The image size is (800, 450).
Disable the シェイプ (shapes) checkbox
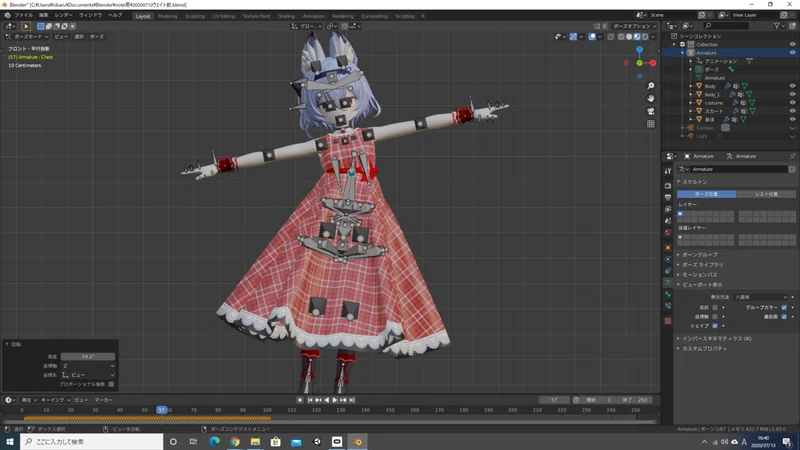click(x=715, y=326)
